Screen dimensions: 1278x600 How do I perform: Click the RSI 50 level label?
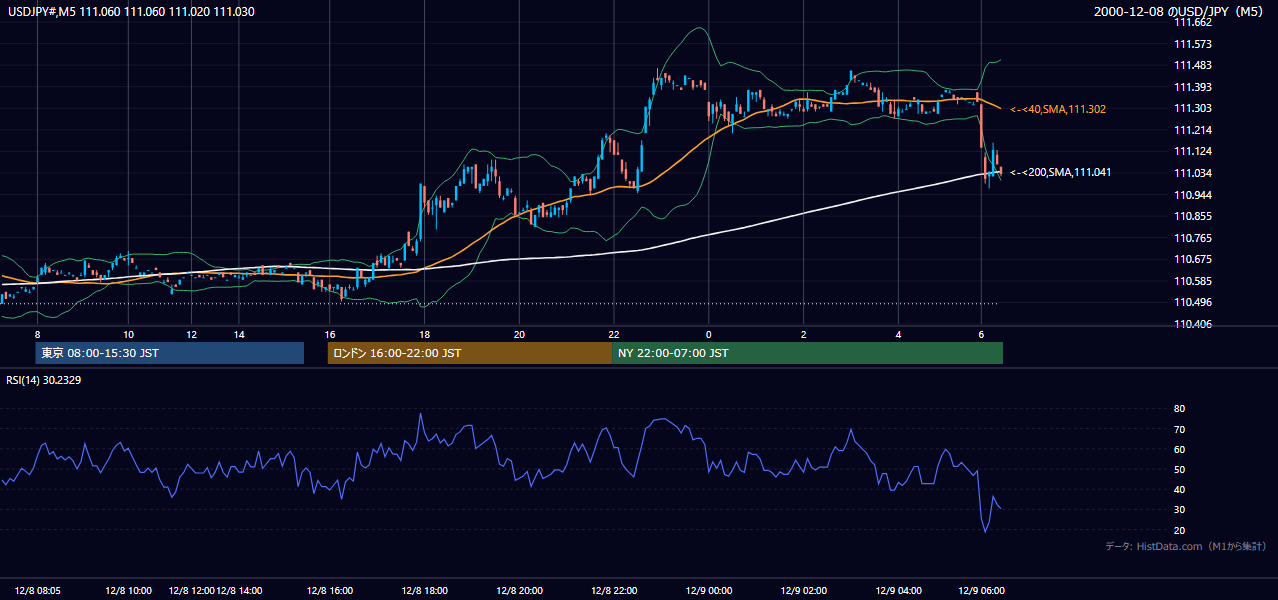tap(1179, 469)
